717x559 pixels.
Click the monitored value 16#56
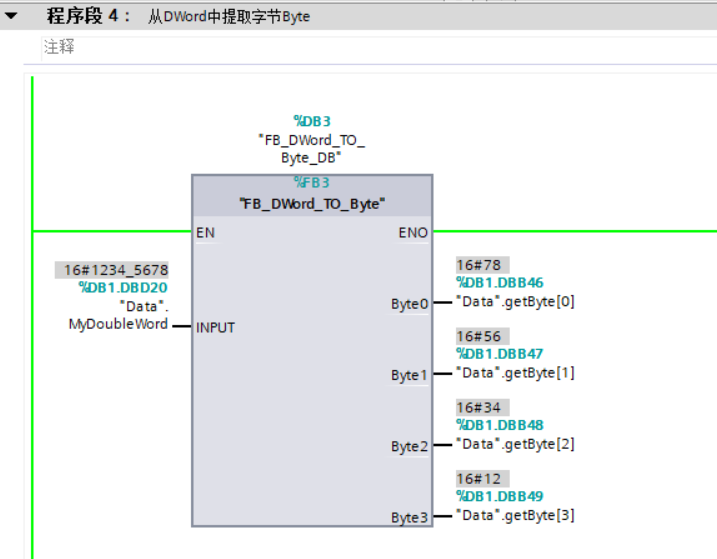coord(482,336)
